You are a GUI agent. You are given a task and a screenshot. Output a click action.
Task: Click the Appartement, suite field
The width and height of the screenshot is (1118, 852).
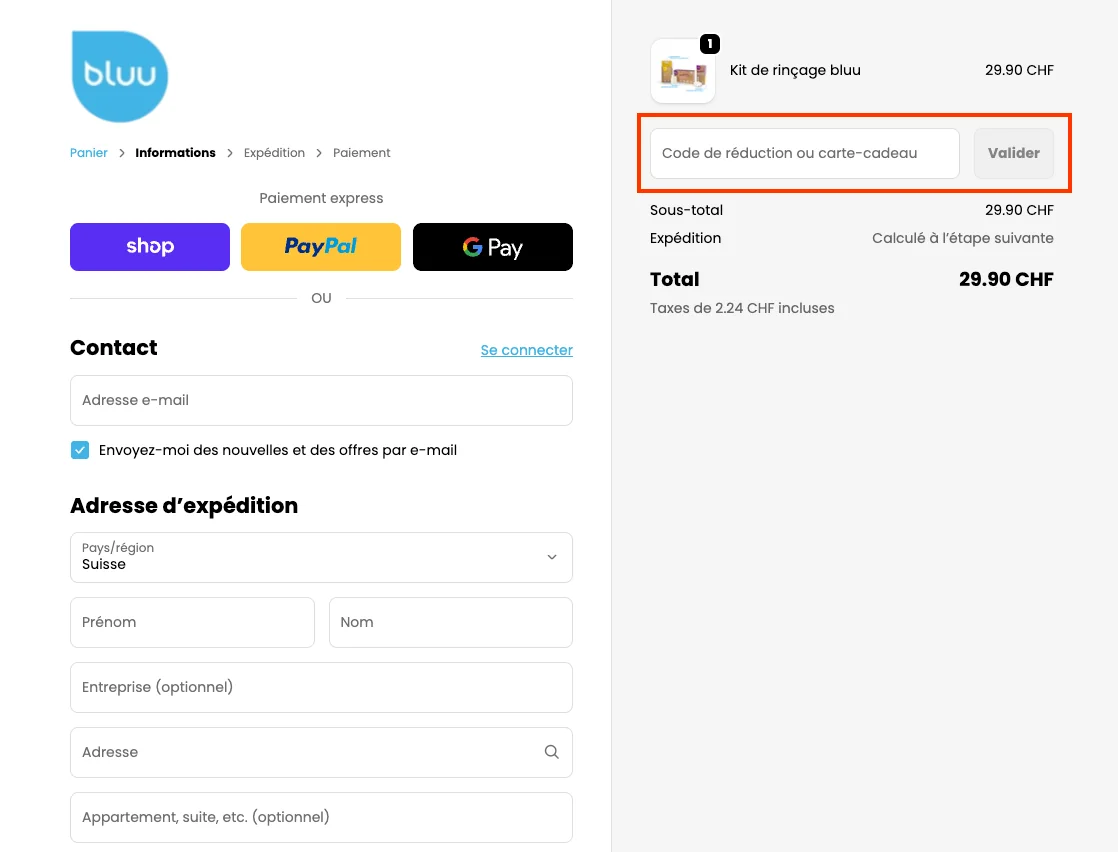click(320, 817)
